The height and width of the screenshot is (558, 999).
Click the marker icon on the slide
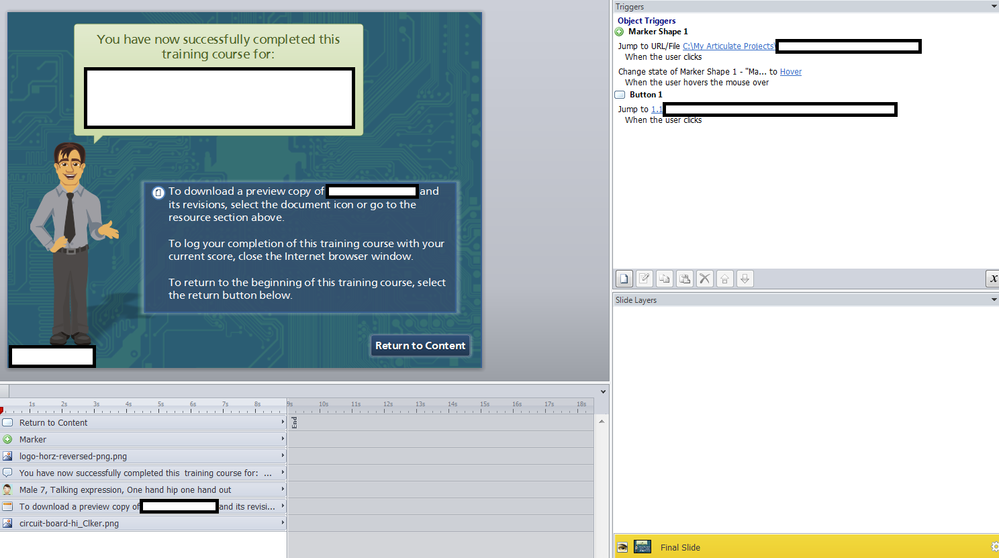click(158, 192)
